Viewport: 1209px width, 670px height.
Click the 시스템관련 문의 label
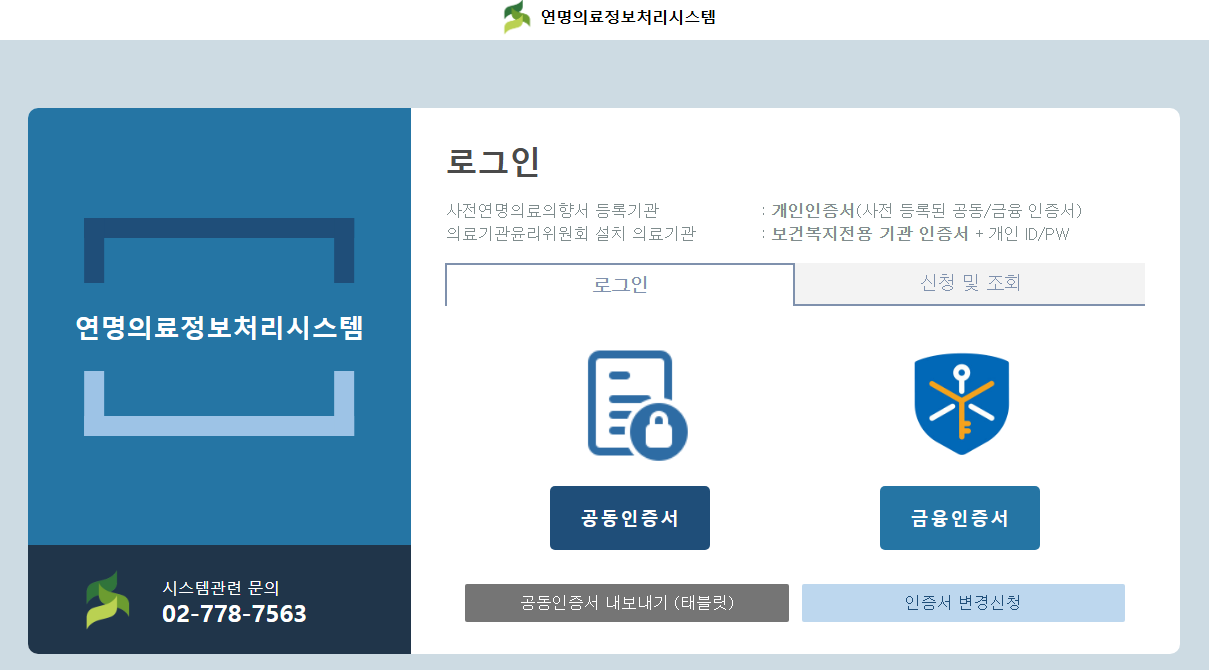(x=221, y=587)
